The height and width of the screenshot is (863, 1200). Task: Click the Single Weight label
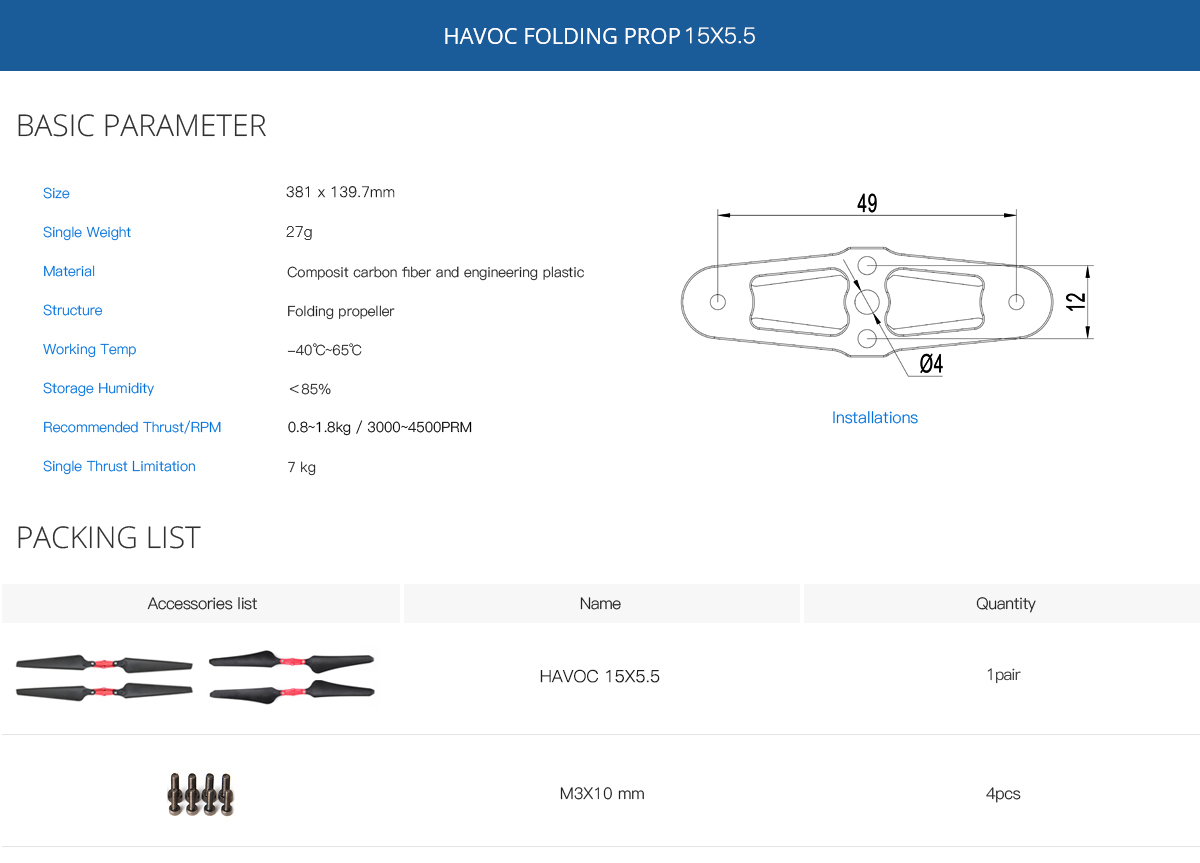[x=87, y=232]
